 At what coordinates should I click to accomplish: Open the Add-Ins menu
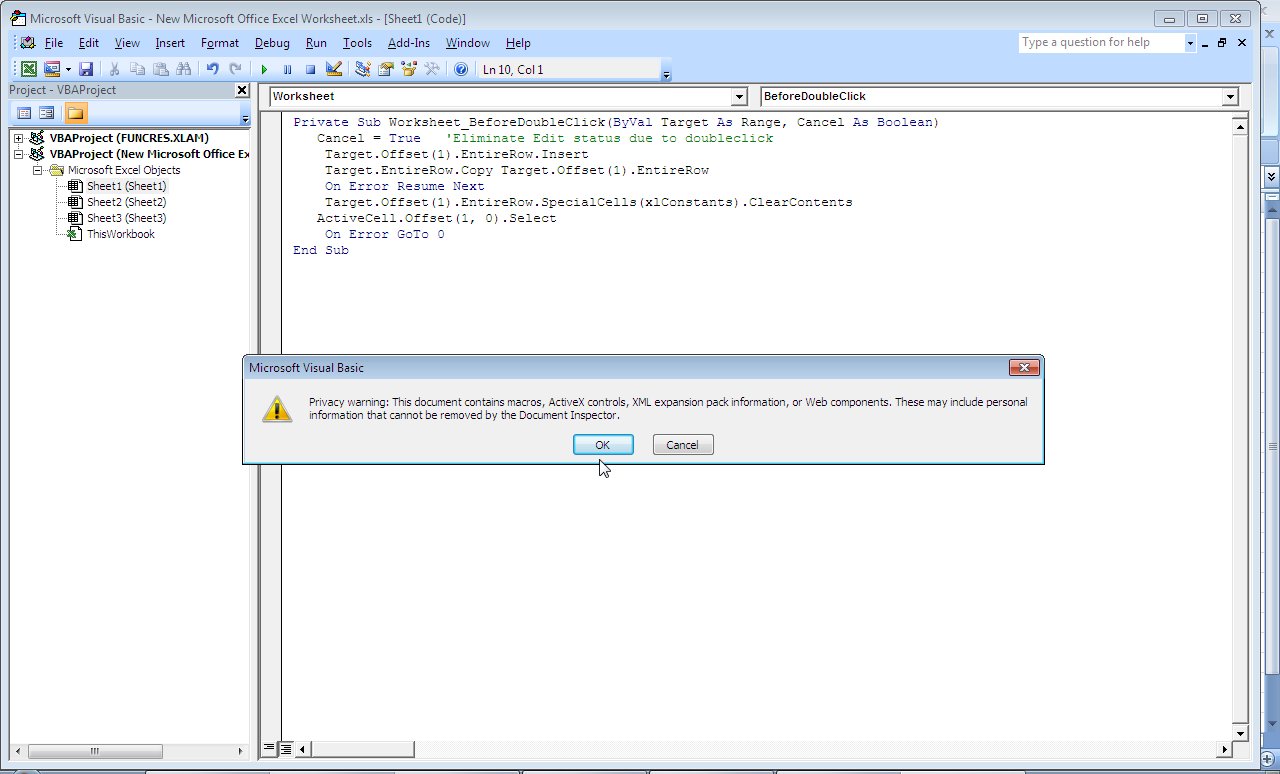[x=409, y=43]
